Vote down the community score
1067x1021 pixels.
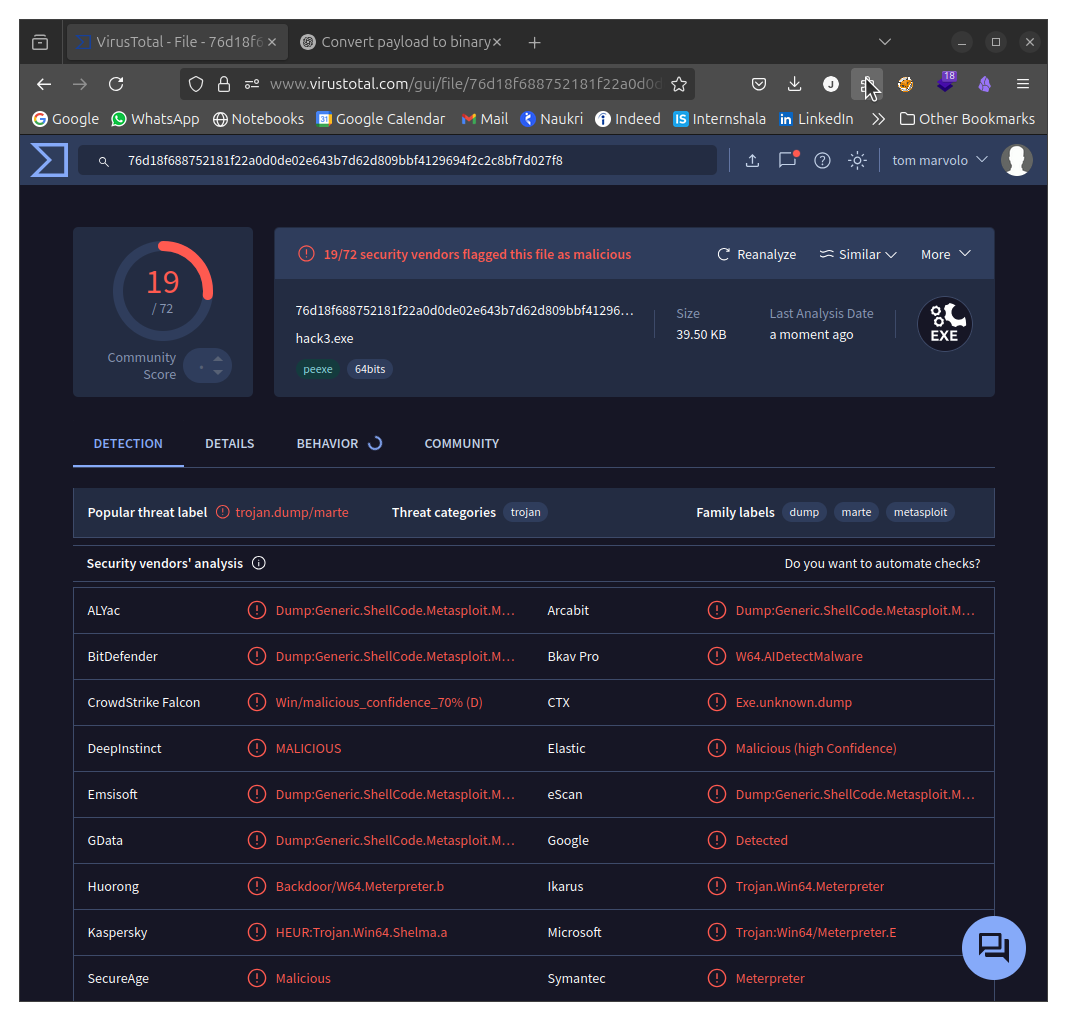218,372
